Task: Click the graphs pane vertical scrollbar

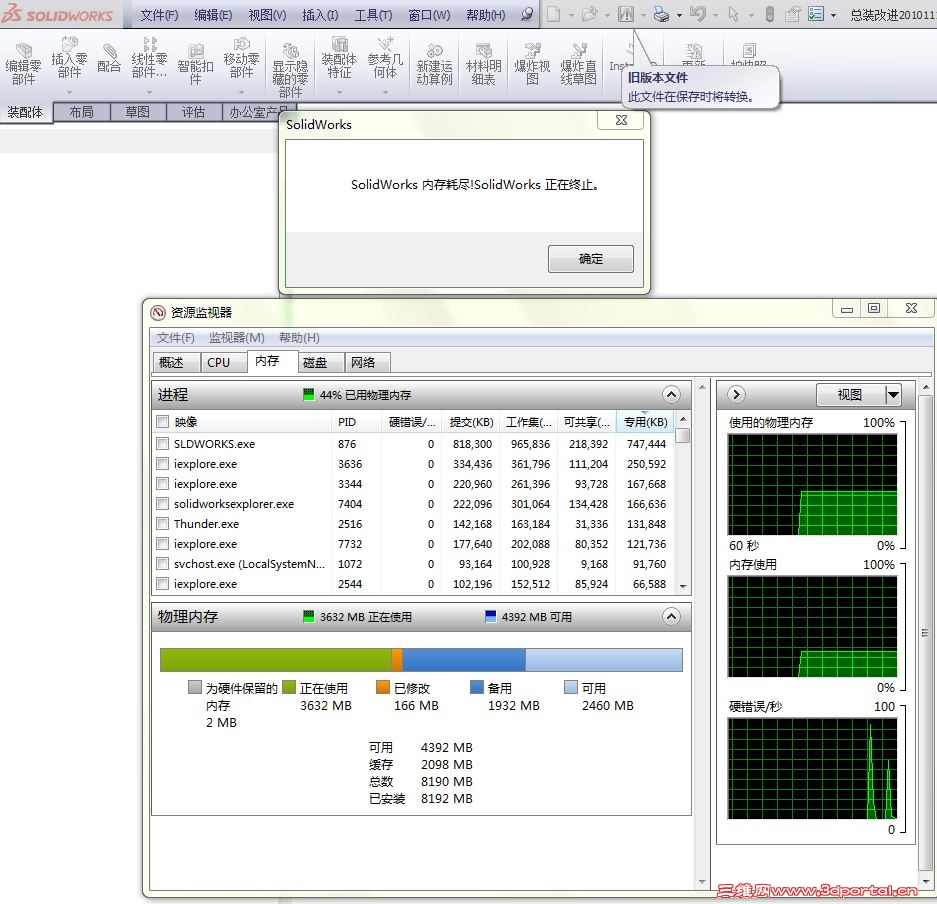Action: 926,632
